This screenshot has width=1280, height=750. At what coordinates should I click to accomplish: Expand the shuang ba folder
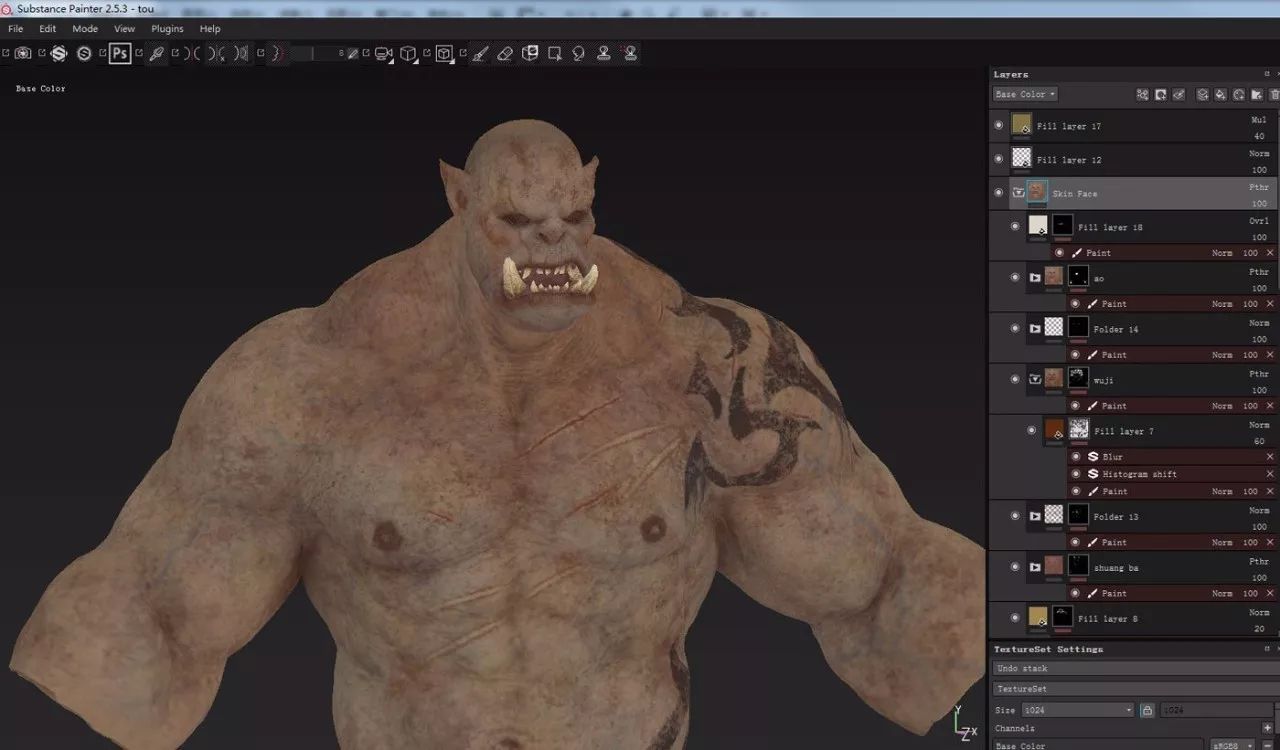pyautogui.click(x=1035, y=567)
